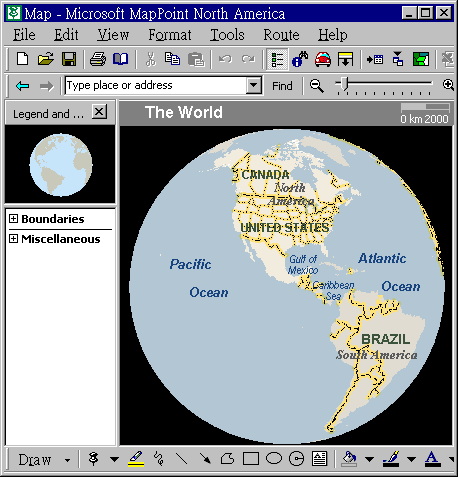
Task: Open the place or address dropdown arrow
Action: click(x=254, y=85)
